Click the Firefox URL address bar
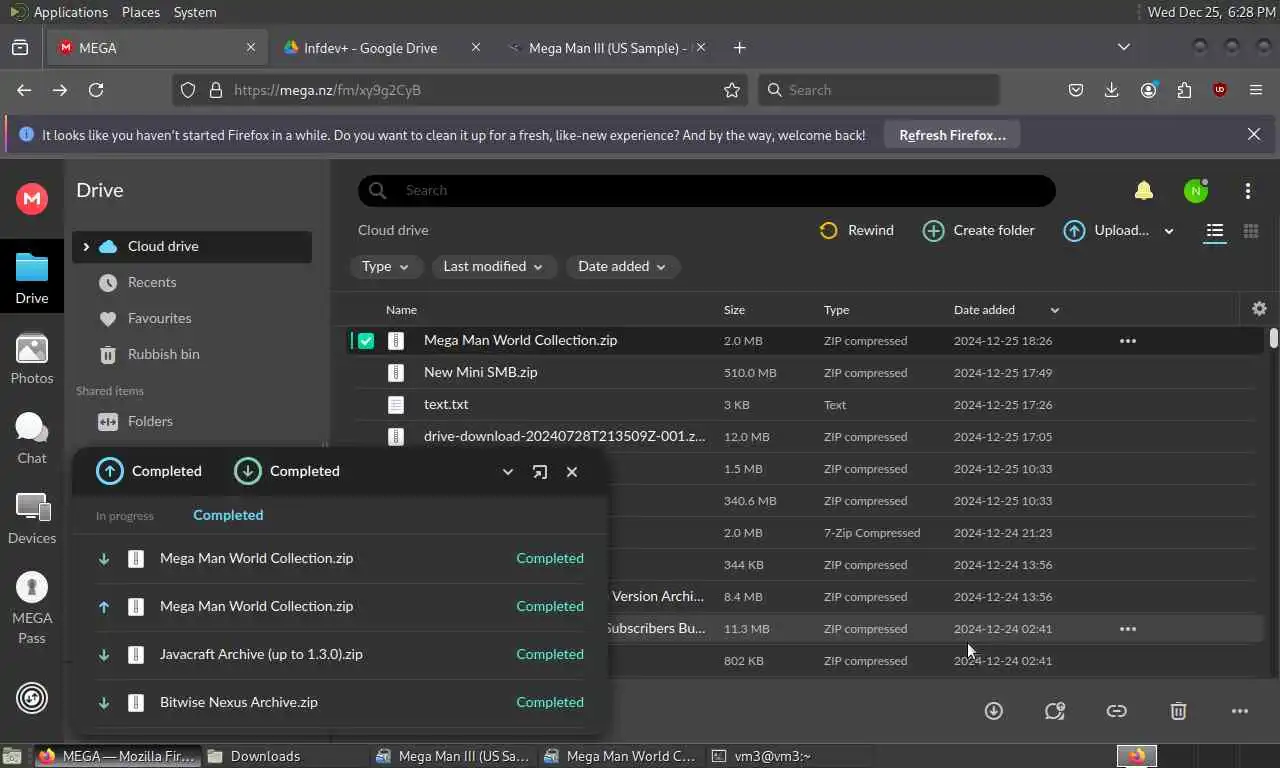This screenshot has height=768, width=1280. pyautogui.click(x=461, y=90)
